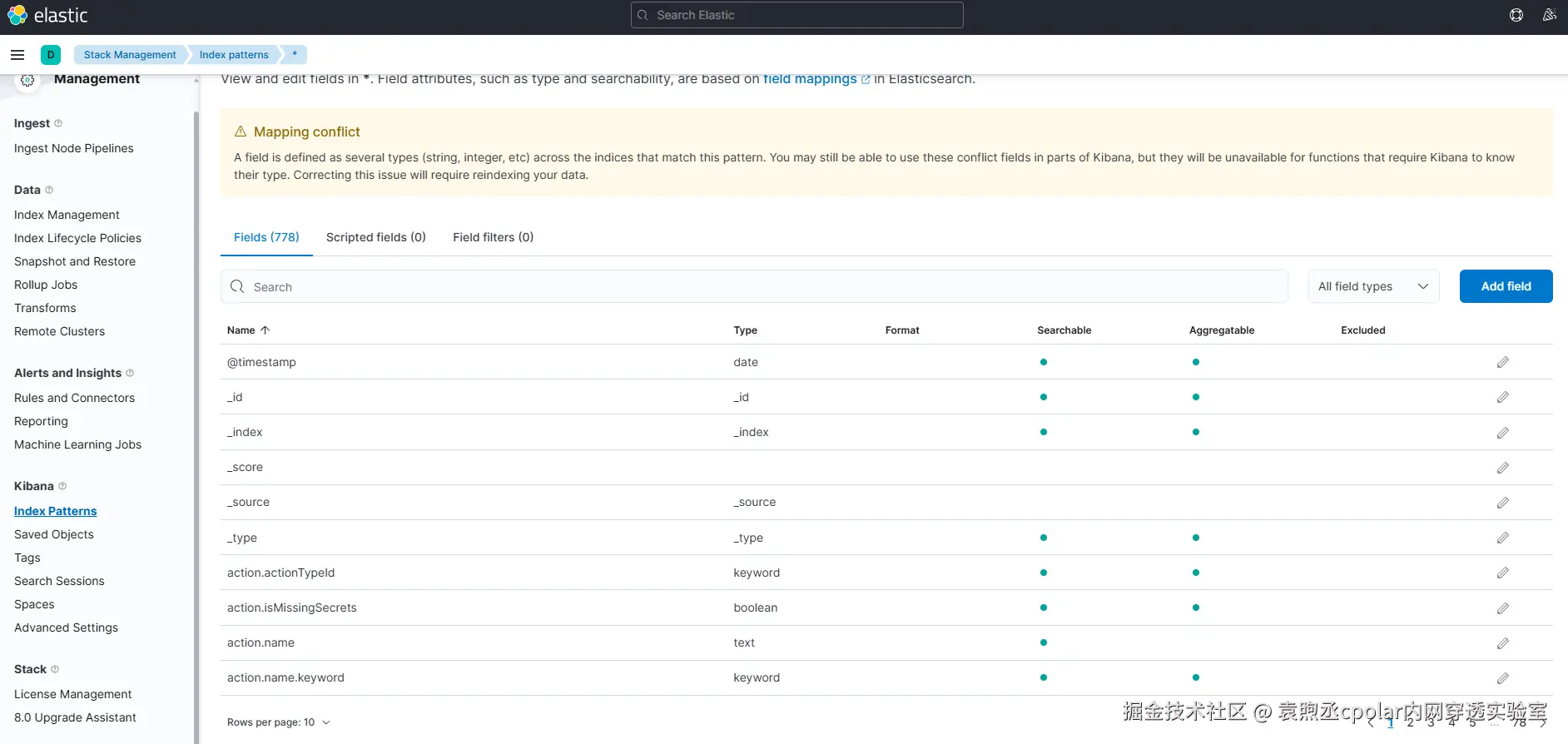Open the All field types dropdown
1568x744 pixels.
click(x=1373, y=286)
